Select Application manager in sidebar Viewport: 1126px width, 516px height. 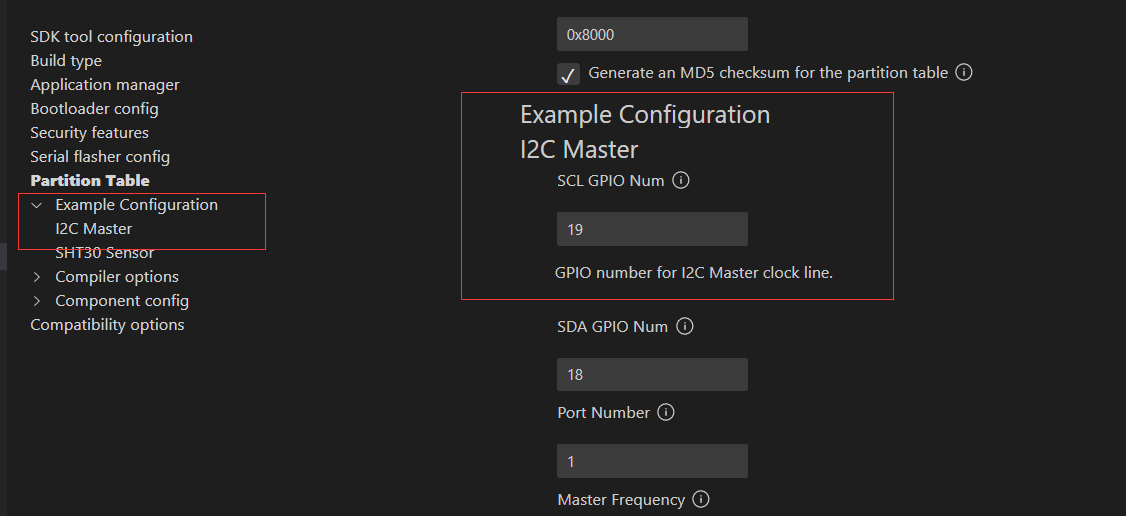(105, 85)
